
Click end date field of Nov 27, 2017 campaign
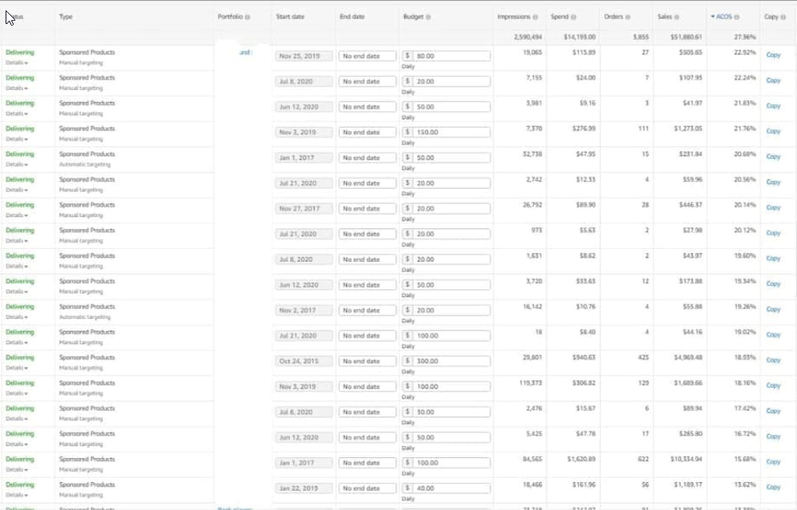pyautogui.click(x=367, y=208)
